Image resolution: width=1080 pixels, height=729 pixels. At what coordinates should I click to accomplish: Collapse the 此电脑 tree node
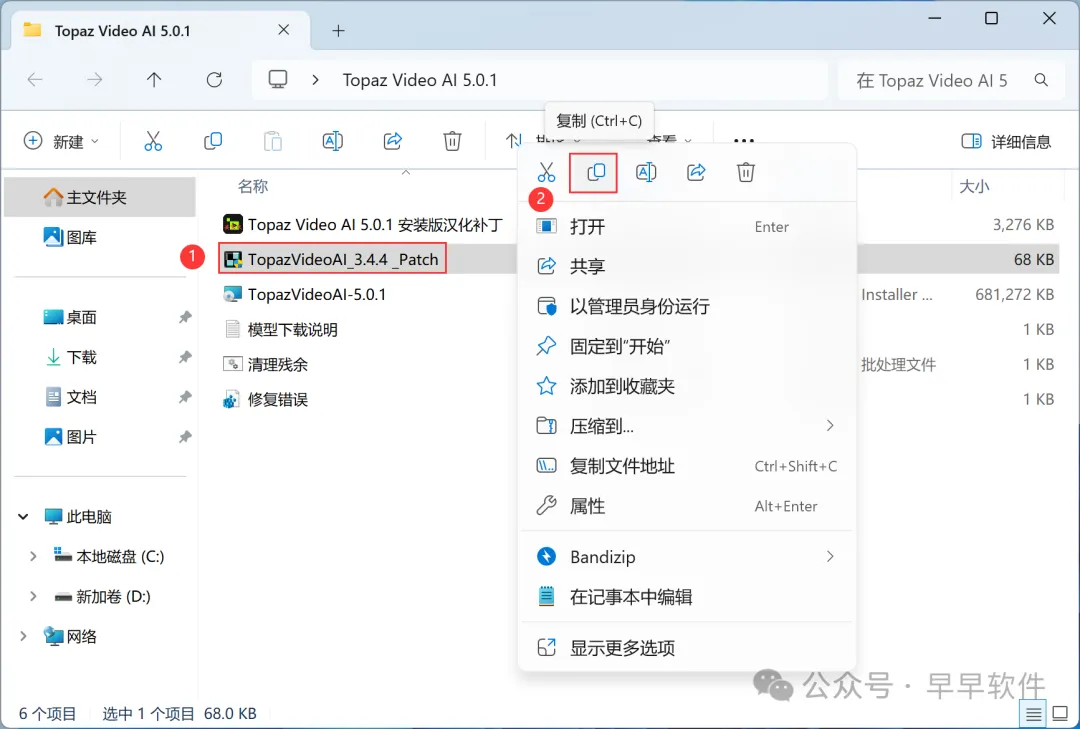click(23, 516)
